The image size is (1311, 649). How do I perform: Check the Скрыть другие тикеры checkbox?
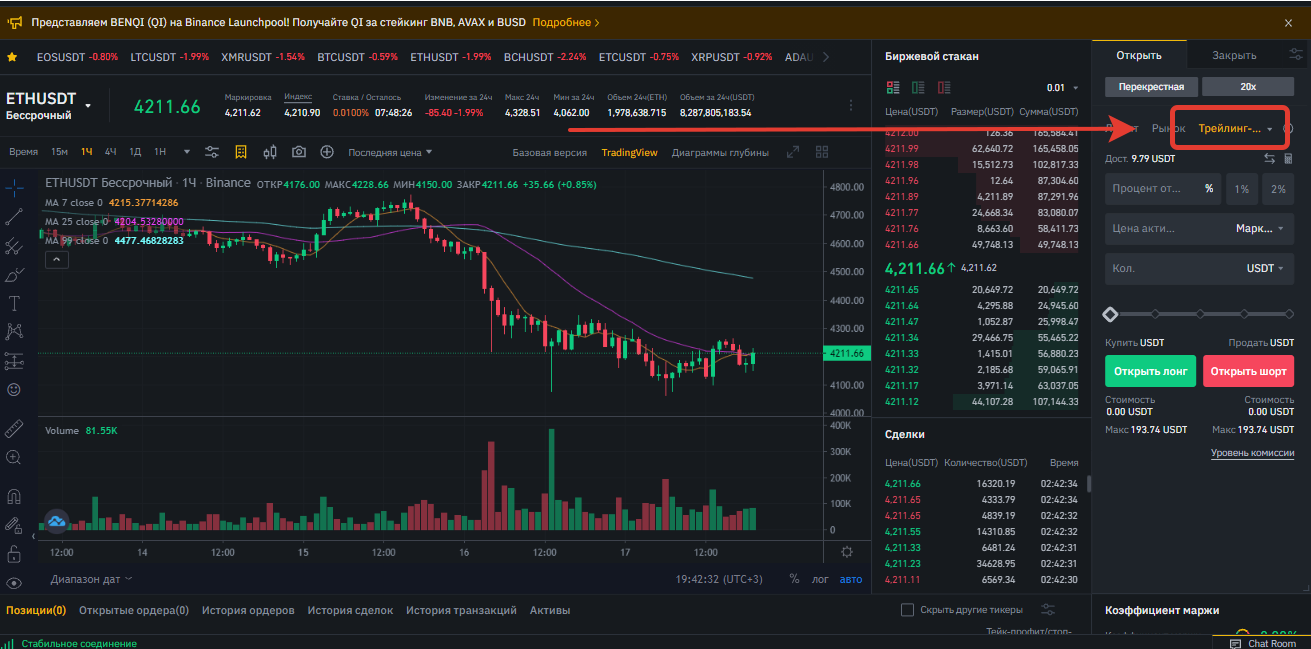click(908, 610)
